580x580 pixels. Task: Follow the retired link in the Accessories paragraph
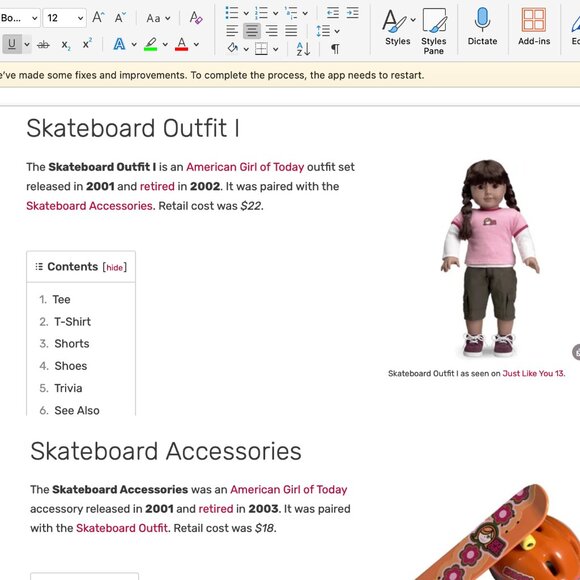(x=216, y=509)
